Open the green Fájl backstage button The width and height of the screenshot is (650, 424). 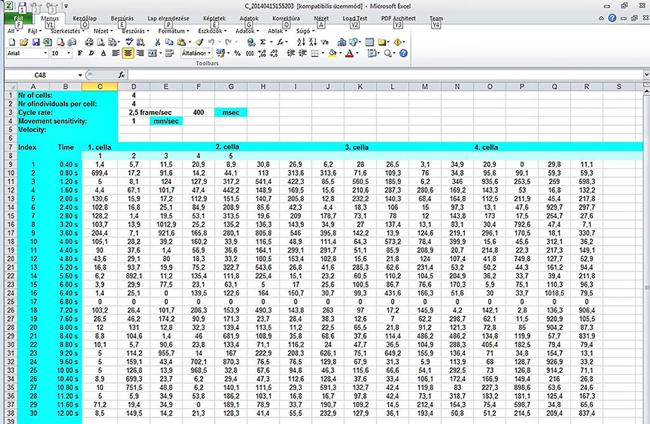[17, 19]
